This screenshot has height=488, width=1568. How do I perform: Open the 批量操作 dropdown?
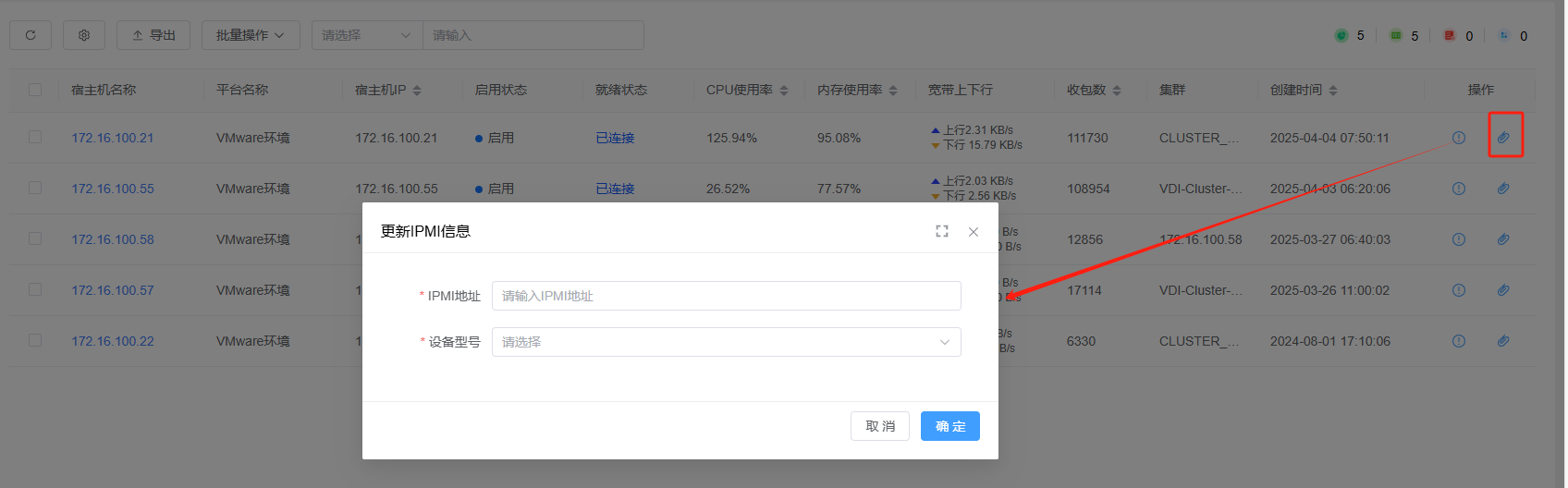point(251,35)
